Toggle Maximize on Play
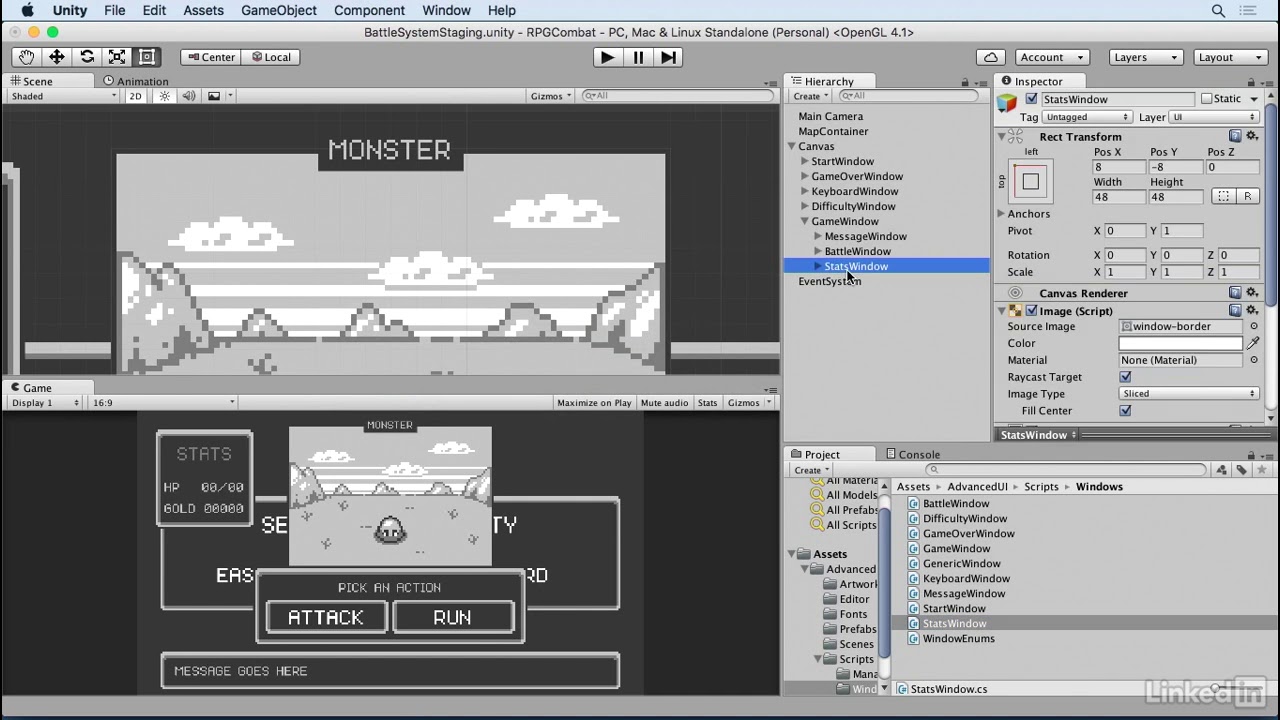Screen dimensions: 1280x720 [x=594, y=402]
